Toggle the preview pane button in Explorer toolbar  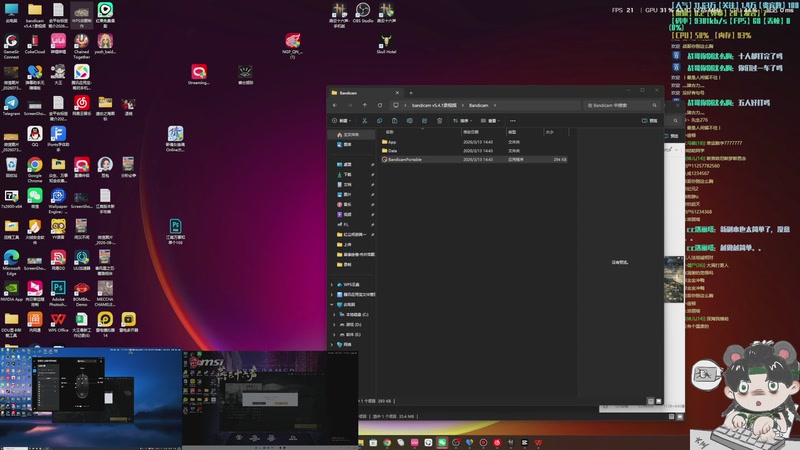(649, 121)
